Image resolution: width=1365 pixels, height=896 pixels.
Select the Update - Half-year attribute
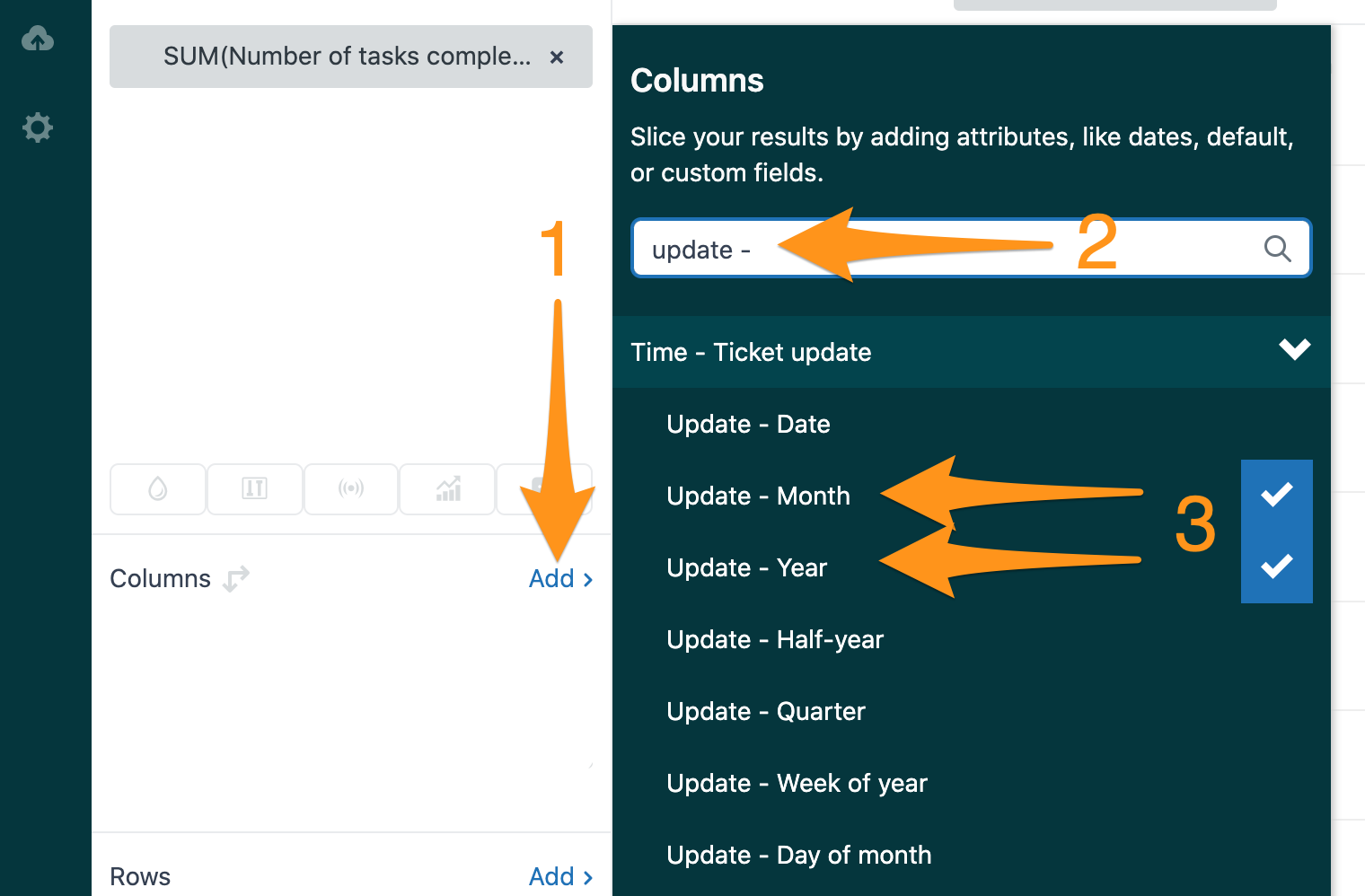tap(775, 639)
